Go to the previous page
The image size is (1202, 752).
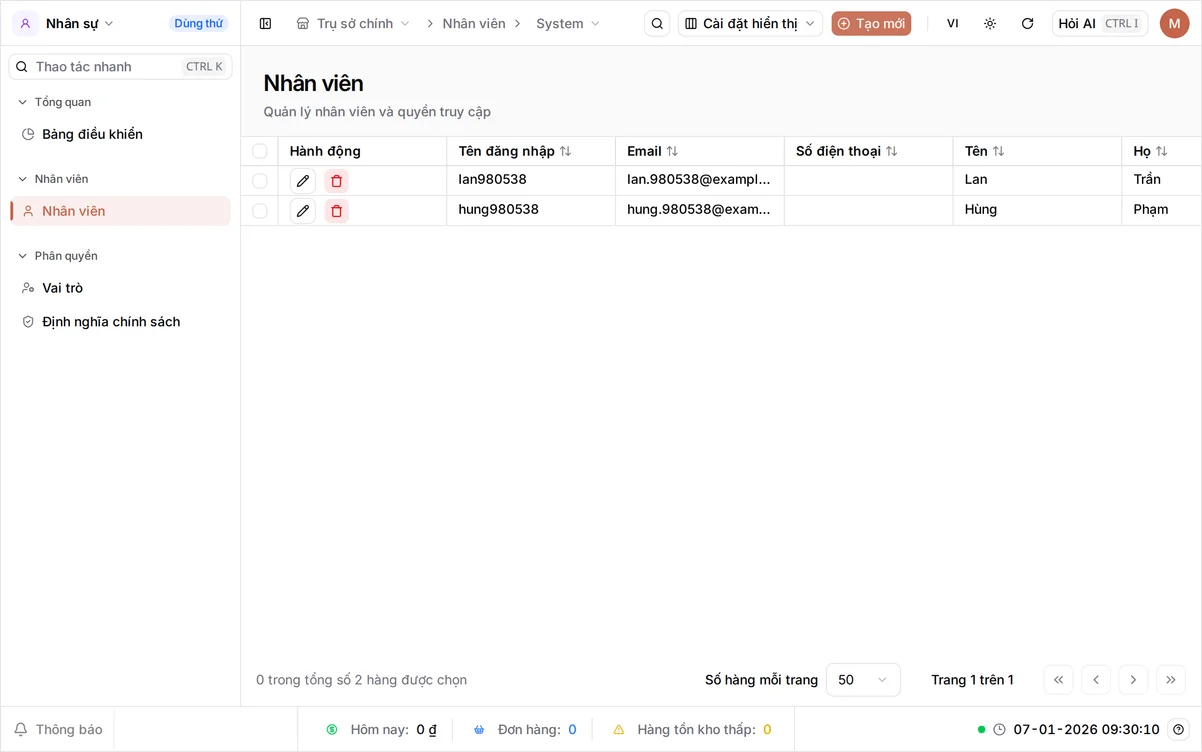[x=1096, y=680]
